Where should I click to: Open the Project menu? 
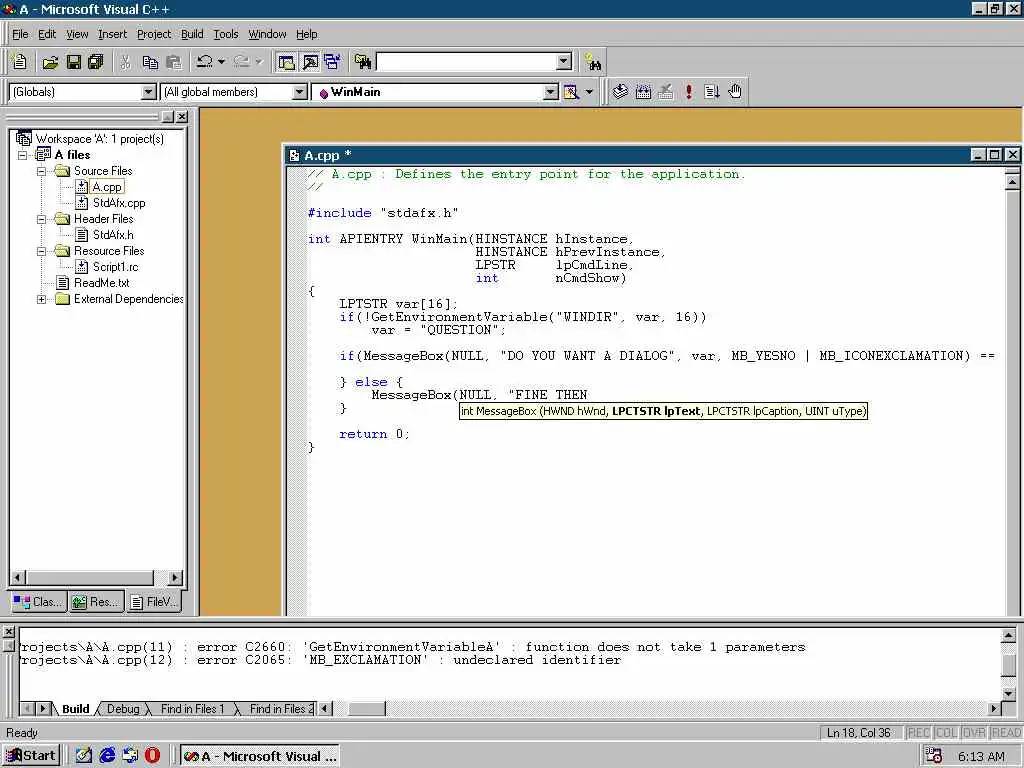coord(154,34)
